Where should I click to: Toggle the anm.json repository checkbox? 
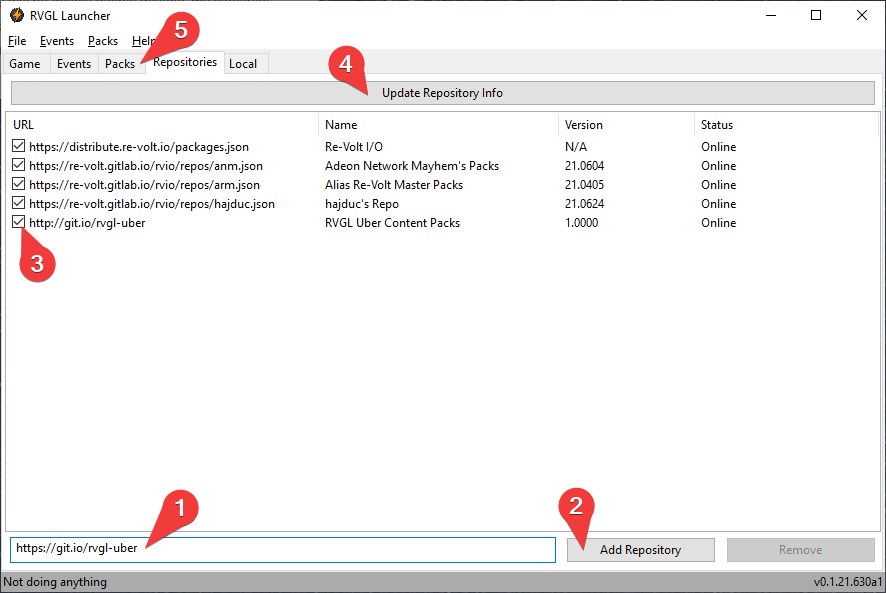point(19,165)
